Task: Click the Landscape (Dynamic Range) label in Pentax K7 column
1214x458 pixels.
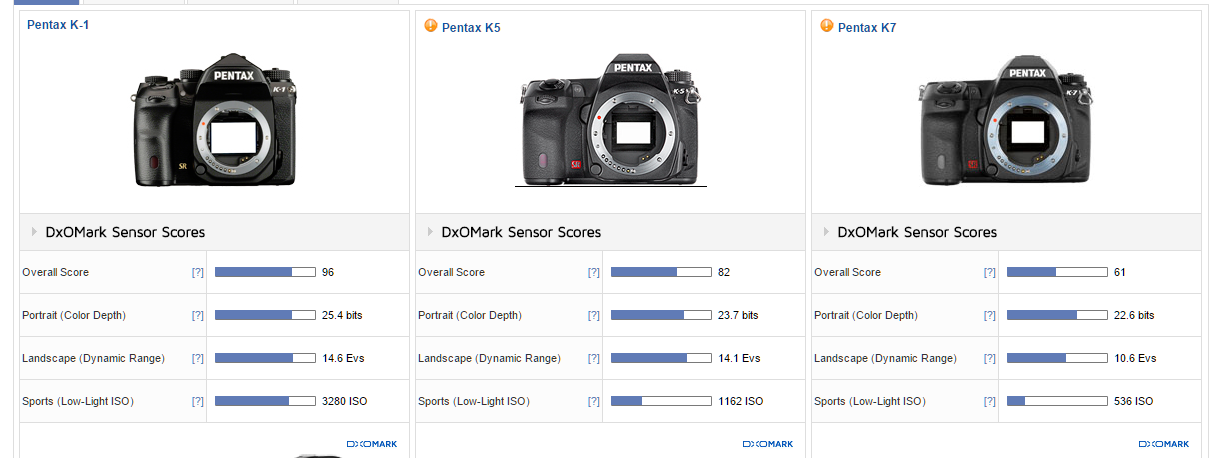Action: coord(885,359)
